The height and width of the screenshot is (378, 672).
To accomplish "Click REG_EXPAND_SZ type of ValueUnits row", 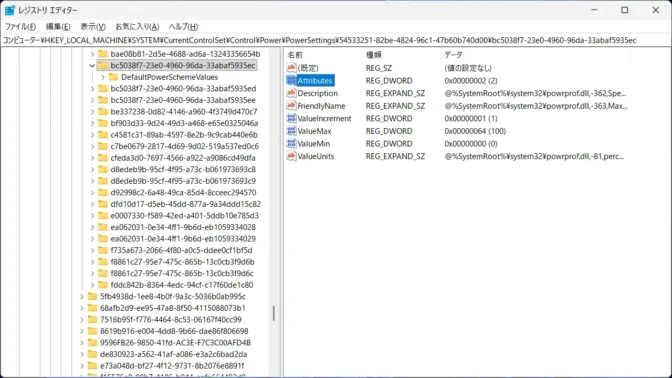I will (395, 156).
